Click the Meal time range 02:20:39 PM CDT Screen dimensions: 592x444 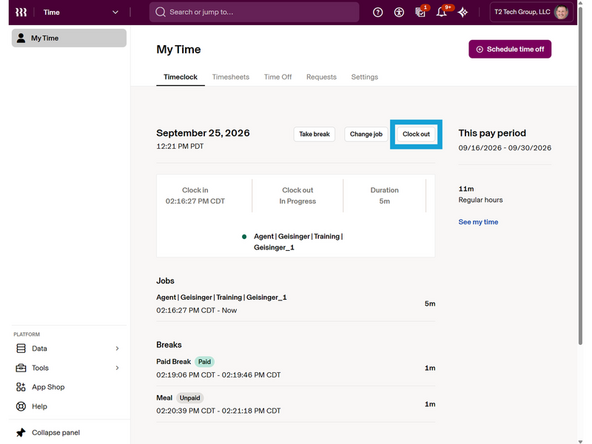pyautogui.click(x=219, y=411)
